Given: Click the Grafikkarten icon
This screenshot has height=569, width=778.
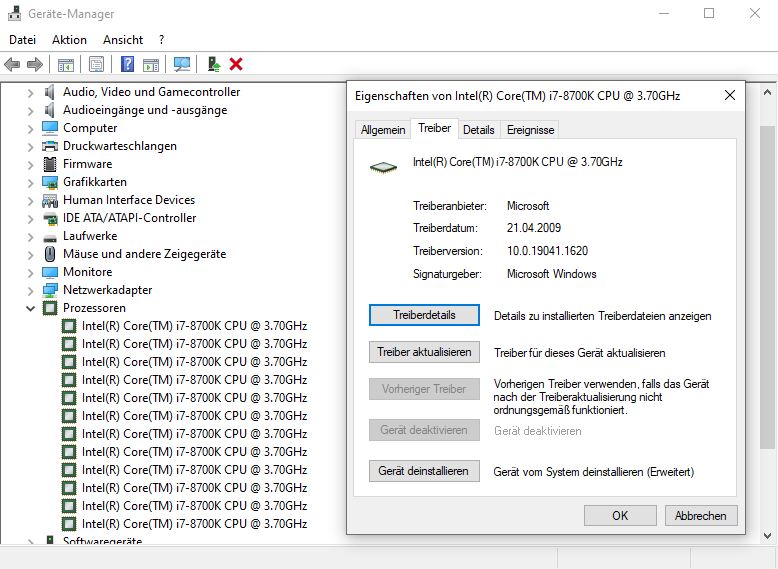Looking at the screenshot, I should tap(50, 182).
